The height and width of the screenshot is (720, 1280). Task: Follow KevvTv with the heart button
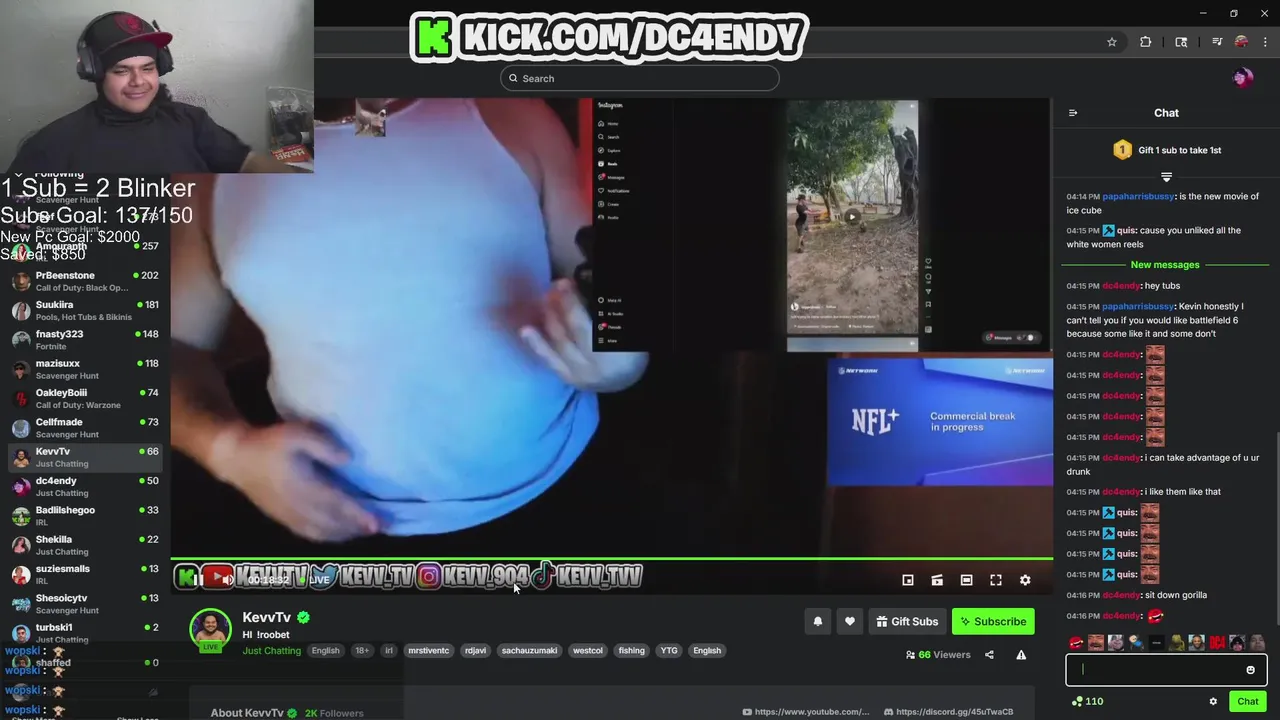pos(849,621)
